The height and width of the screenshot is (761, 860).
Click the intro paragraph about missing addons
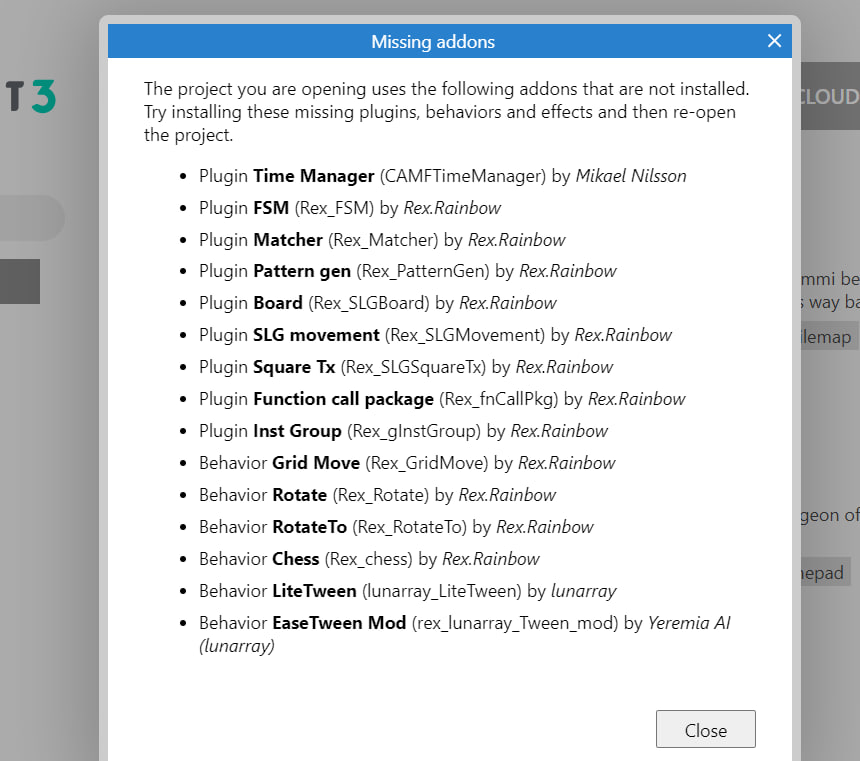[x=446, y=112]
